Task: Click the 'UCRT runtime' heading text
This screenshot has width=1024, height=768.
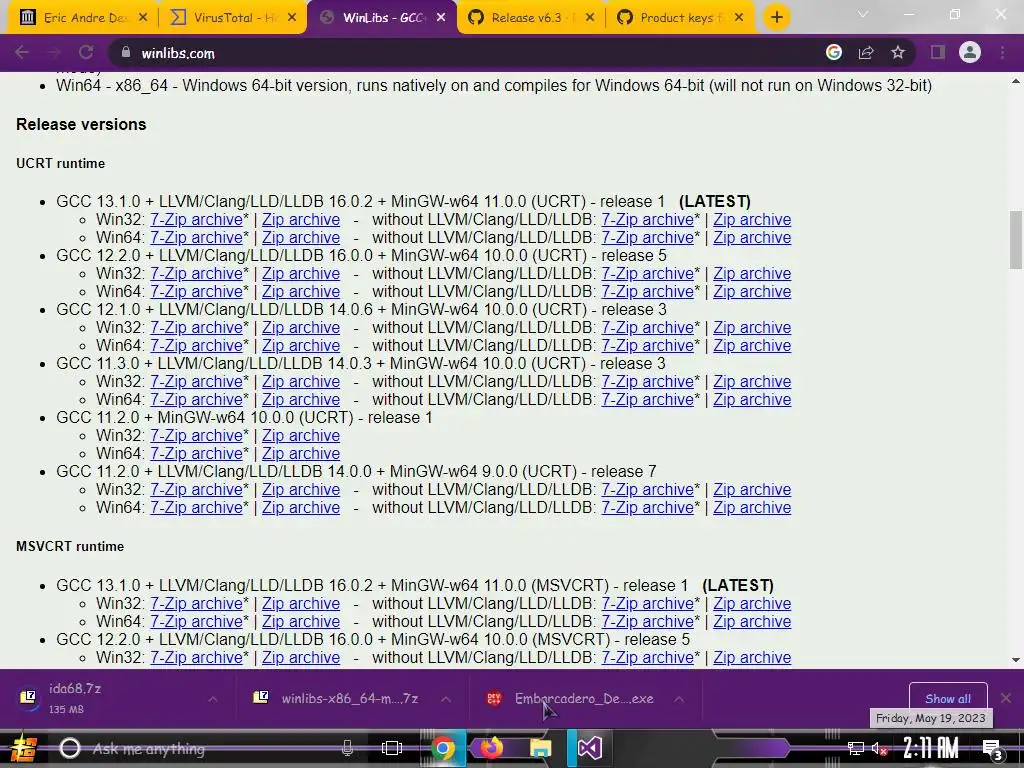Action: click(60, 163)
